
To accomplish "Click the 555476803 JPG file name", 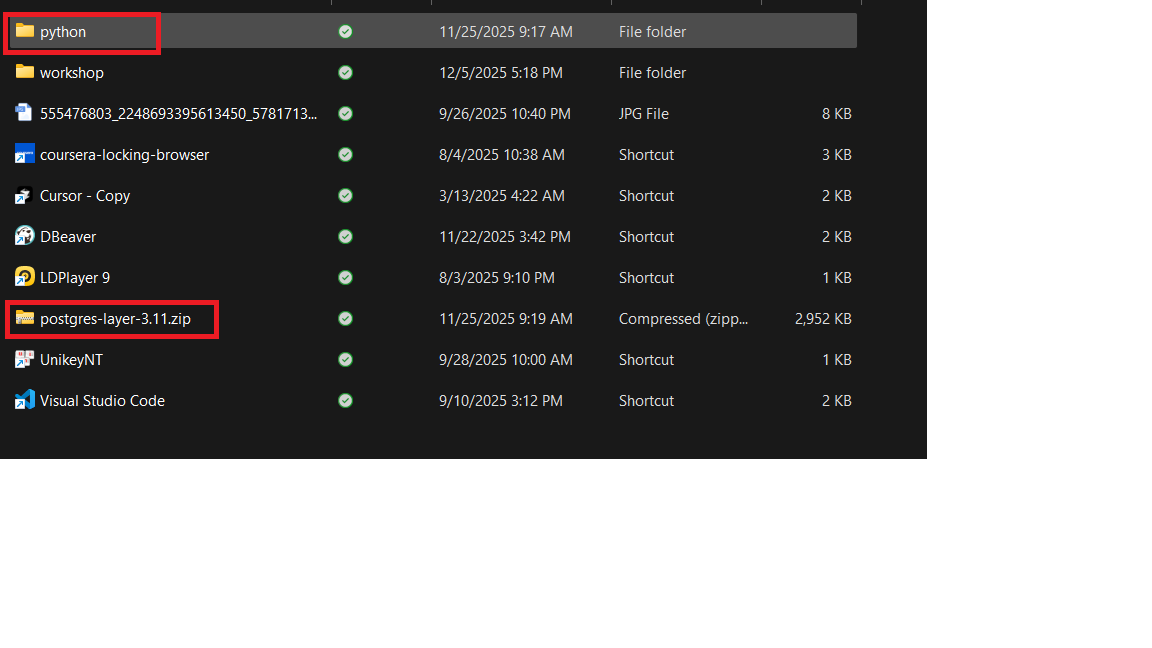I will tap(178, 114).
